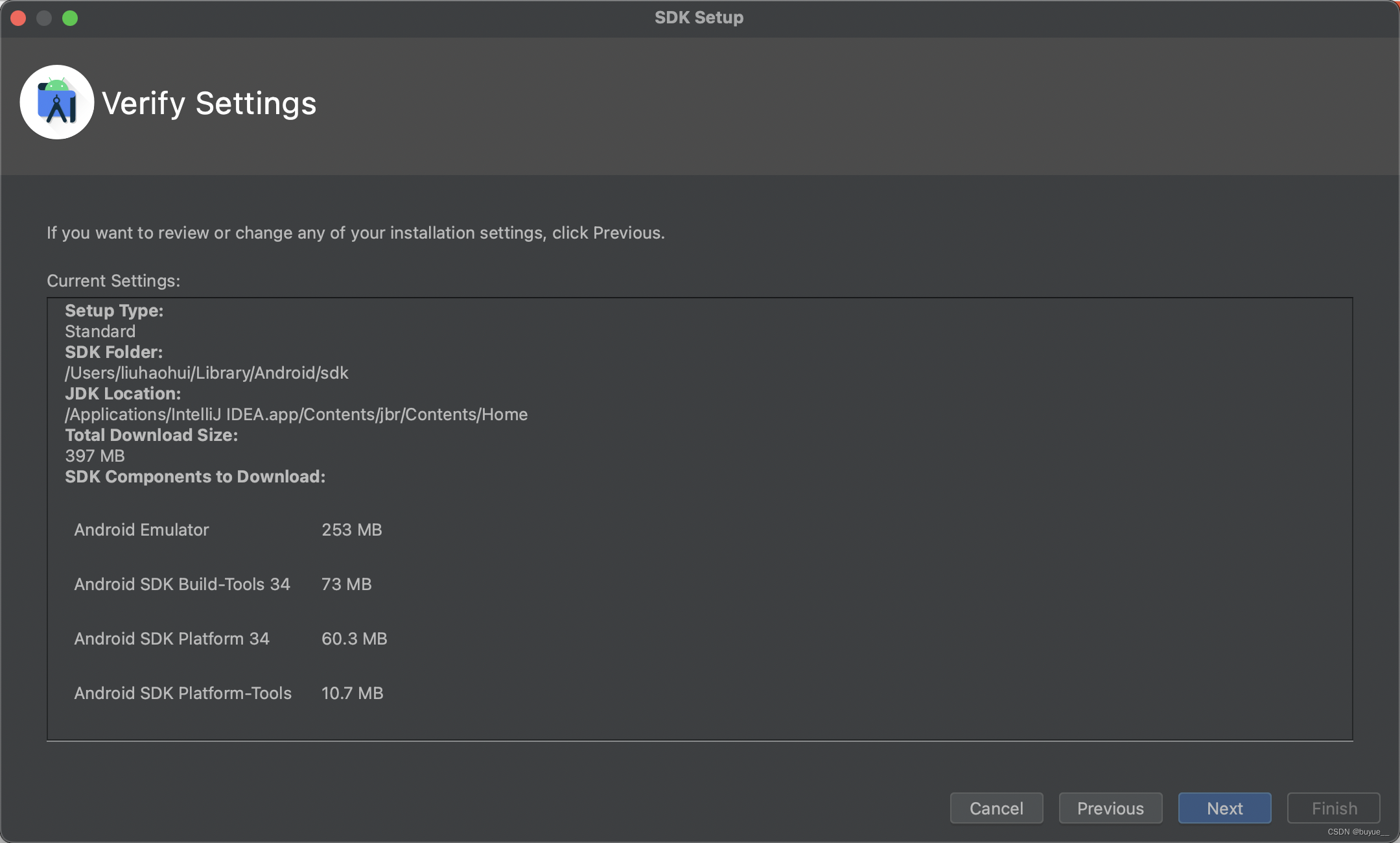Screen dimensions: 1400x843
Task: Click the SDK Setup title bar text
Action: [699, 18]
